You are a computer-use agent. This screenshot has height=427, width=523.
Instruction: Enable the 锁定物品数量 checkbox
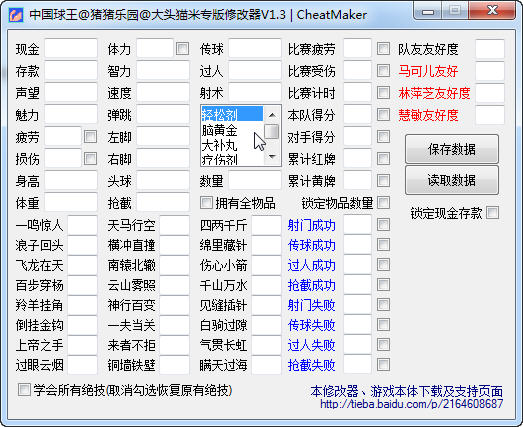pyautogui.click(x=384, y=202)
